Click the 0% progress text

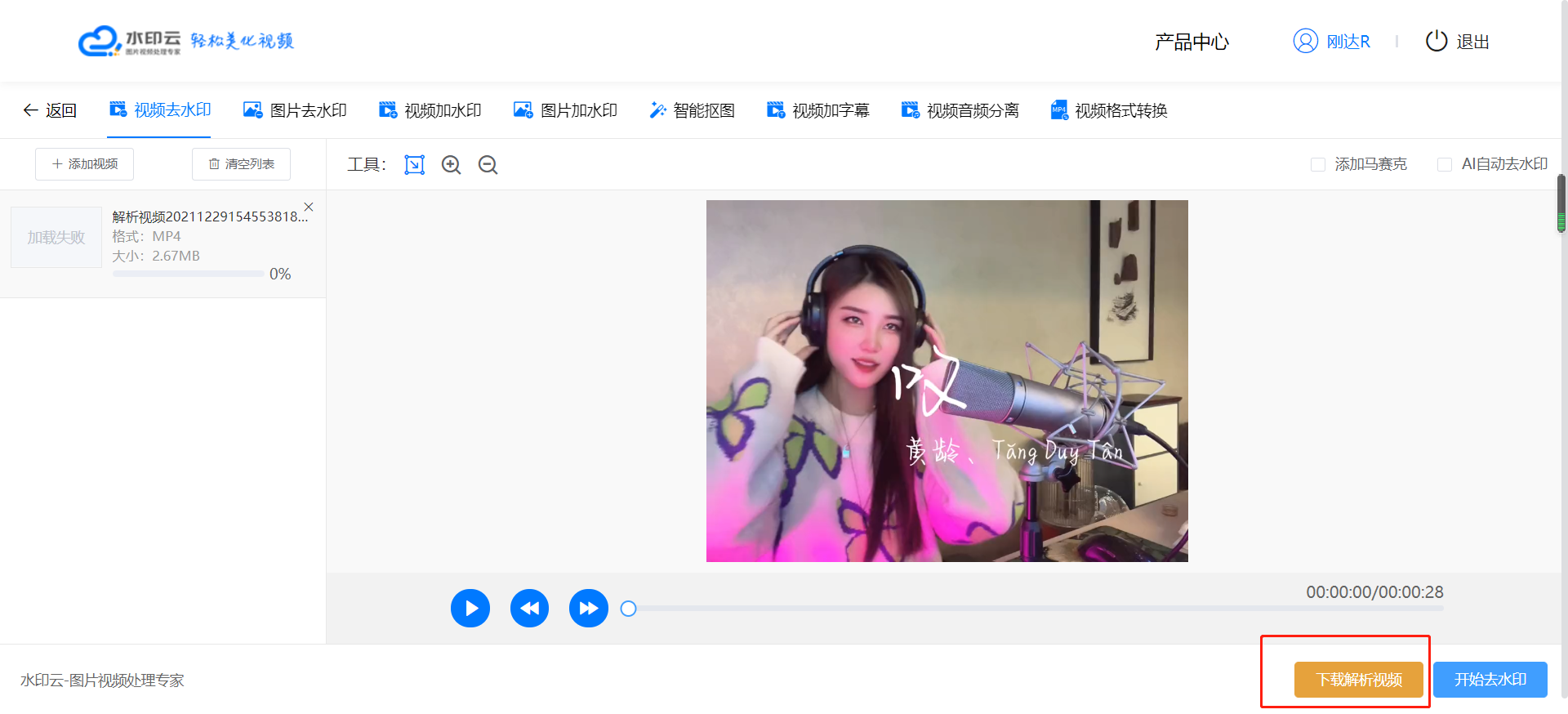(x=280, y=274)
